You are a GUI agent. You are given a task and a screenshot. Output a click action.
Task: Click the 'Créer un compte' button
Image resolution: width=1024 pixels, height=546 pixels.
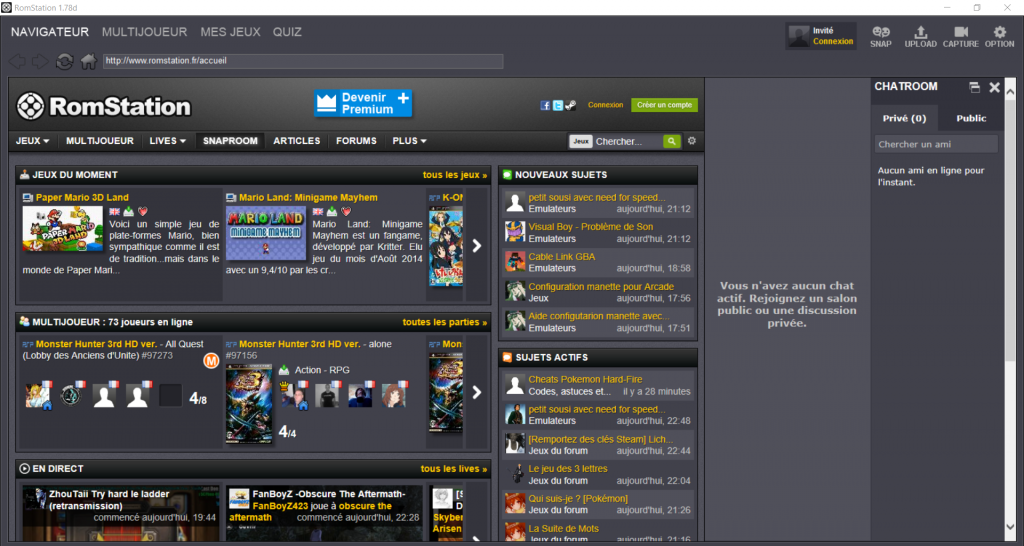click(664, 105)
